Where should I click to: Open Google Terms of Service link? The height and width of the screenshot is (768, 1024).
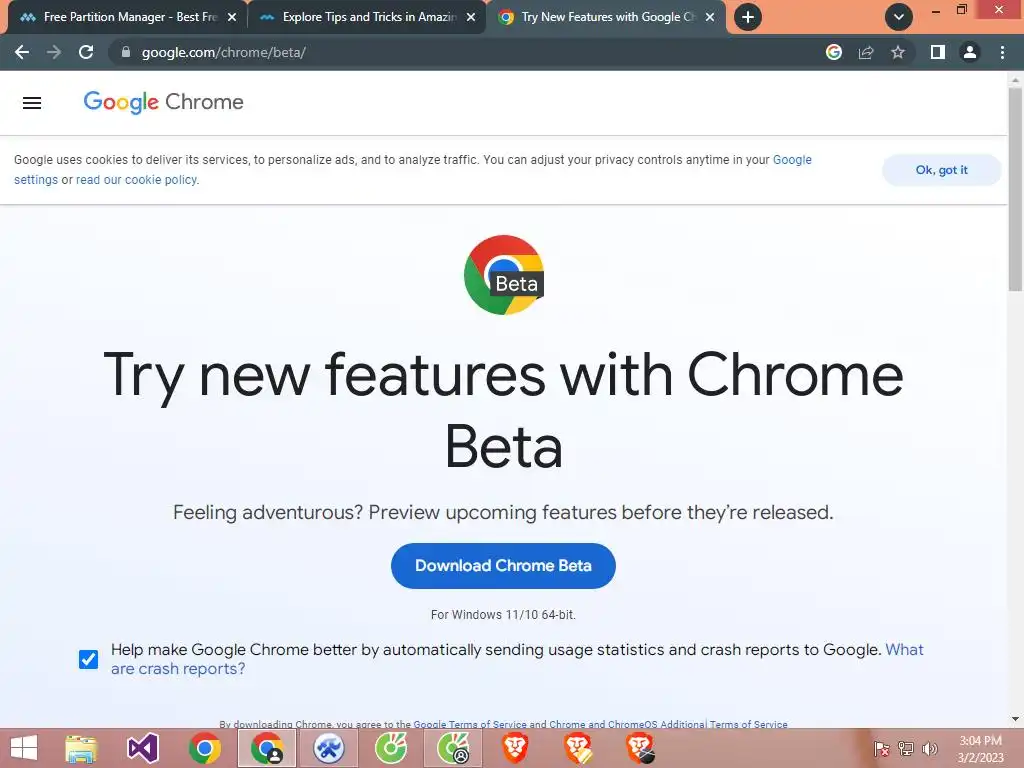[470, 724]
